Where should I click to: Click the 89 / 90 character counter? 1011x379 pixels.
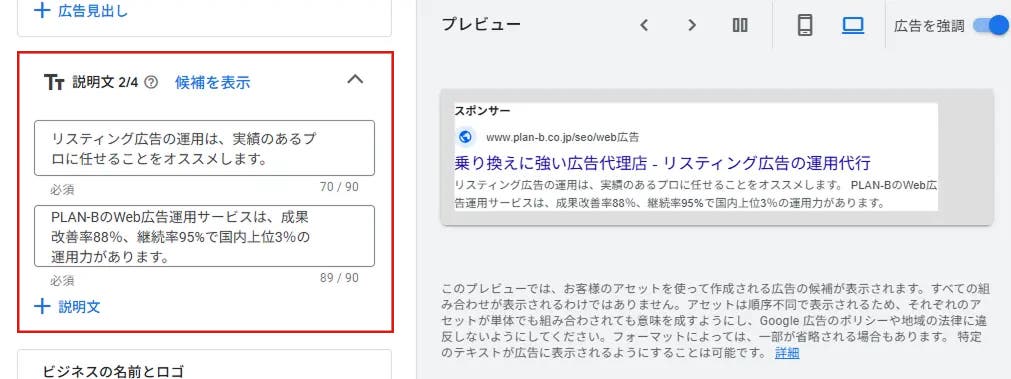[x=339, y=278]
